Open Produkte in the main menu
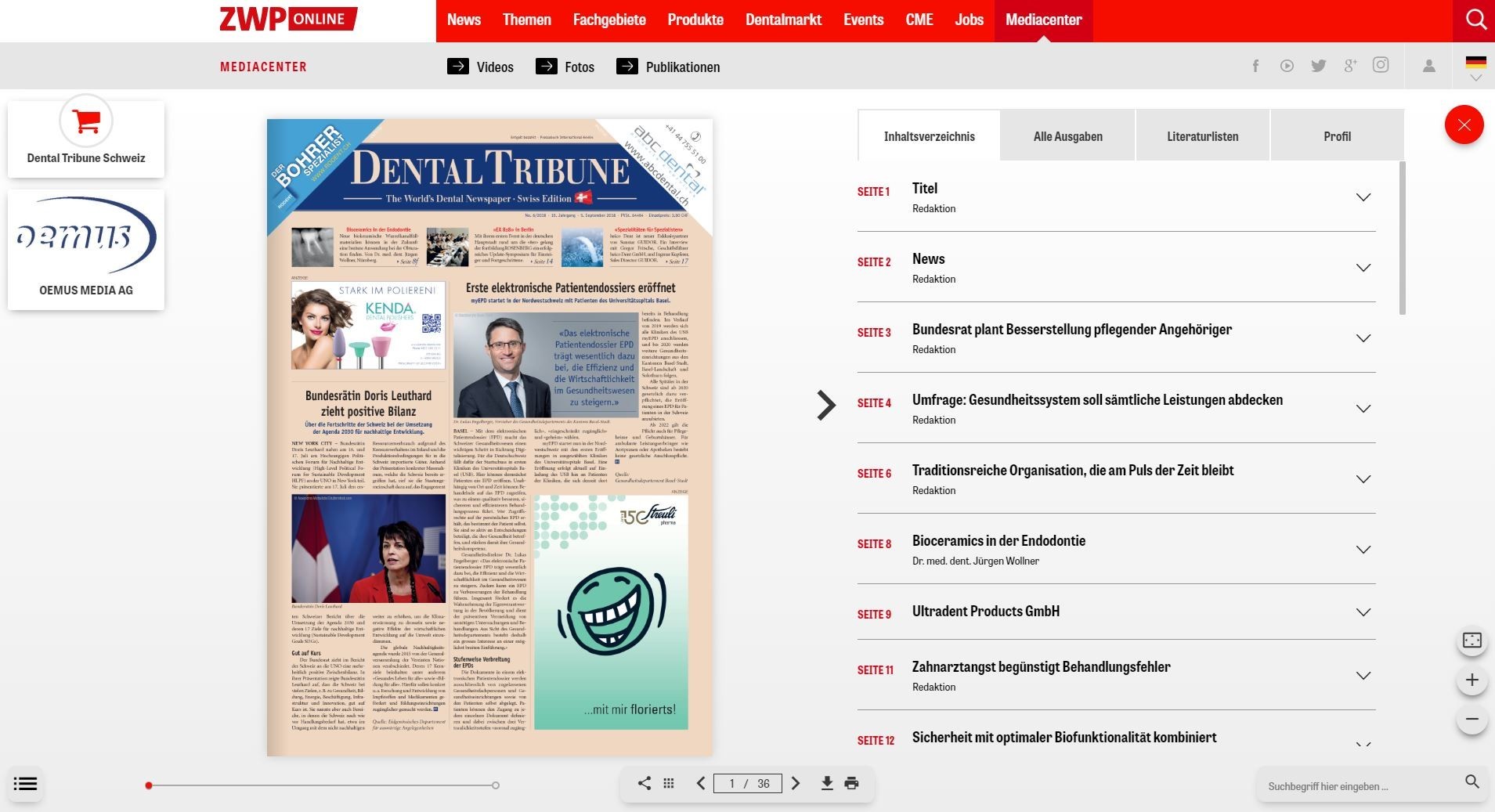1495x812 pixels. click(x=695, y=20)
